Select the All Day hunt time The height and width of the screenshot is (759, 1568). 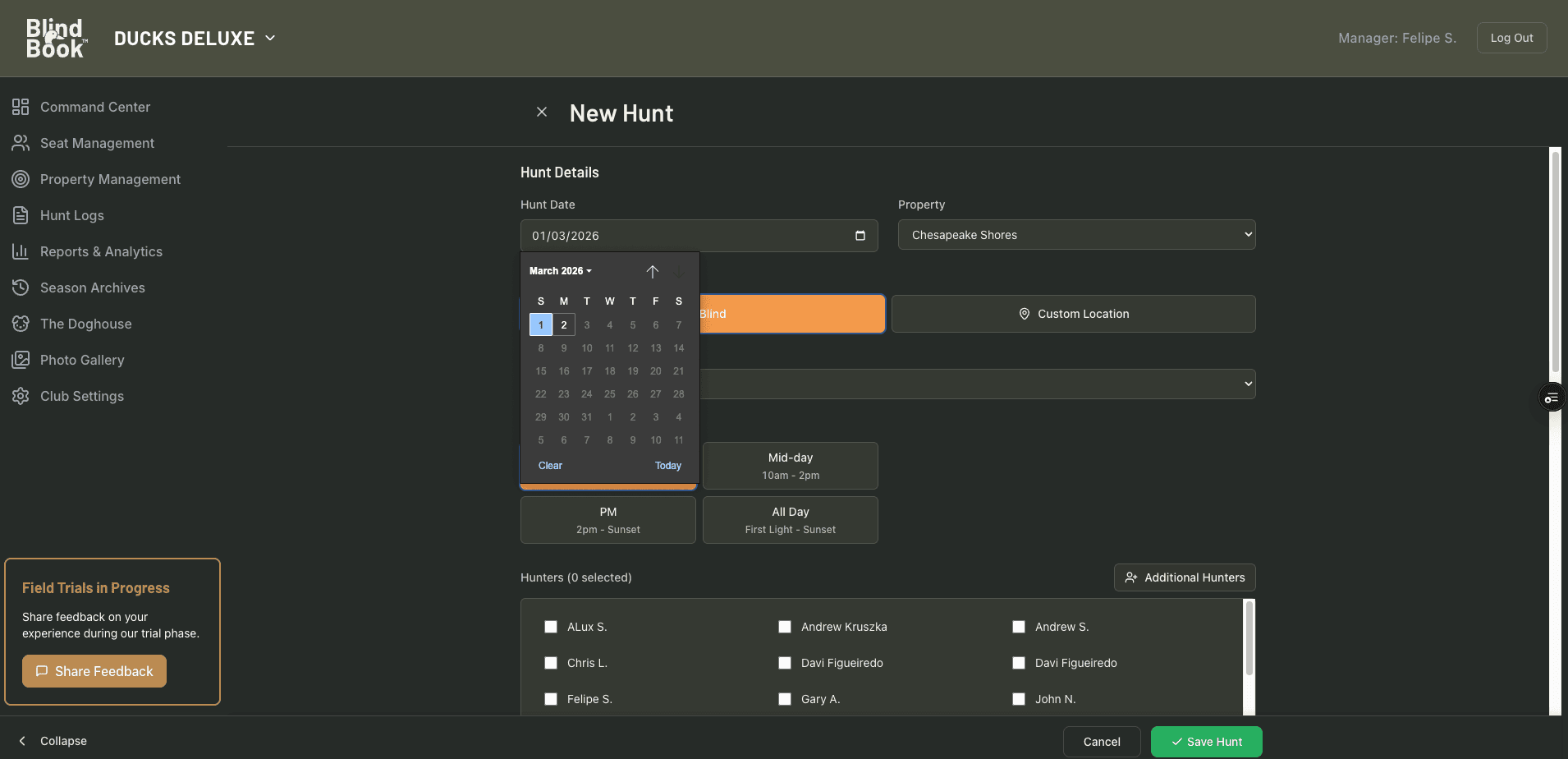click(x=790, y=519)
